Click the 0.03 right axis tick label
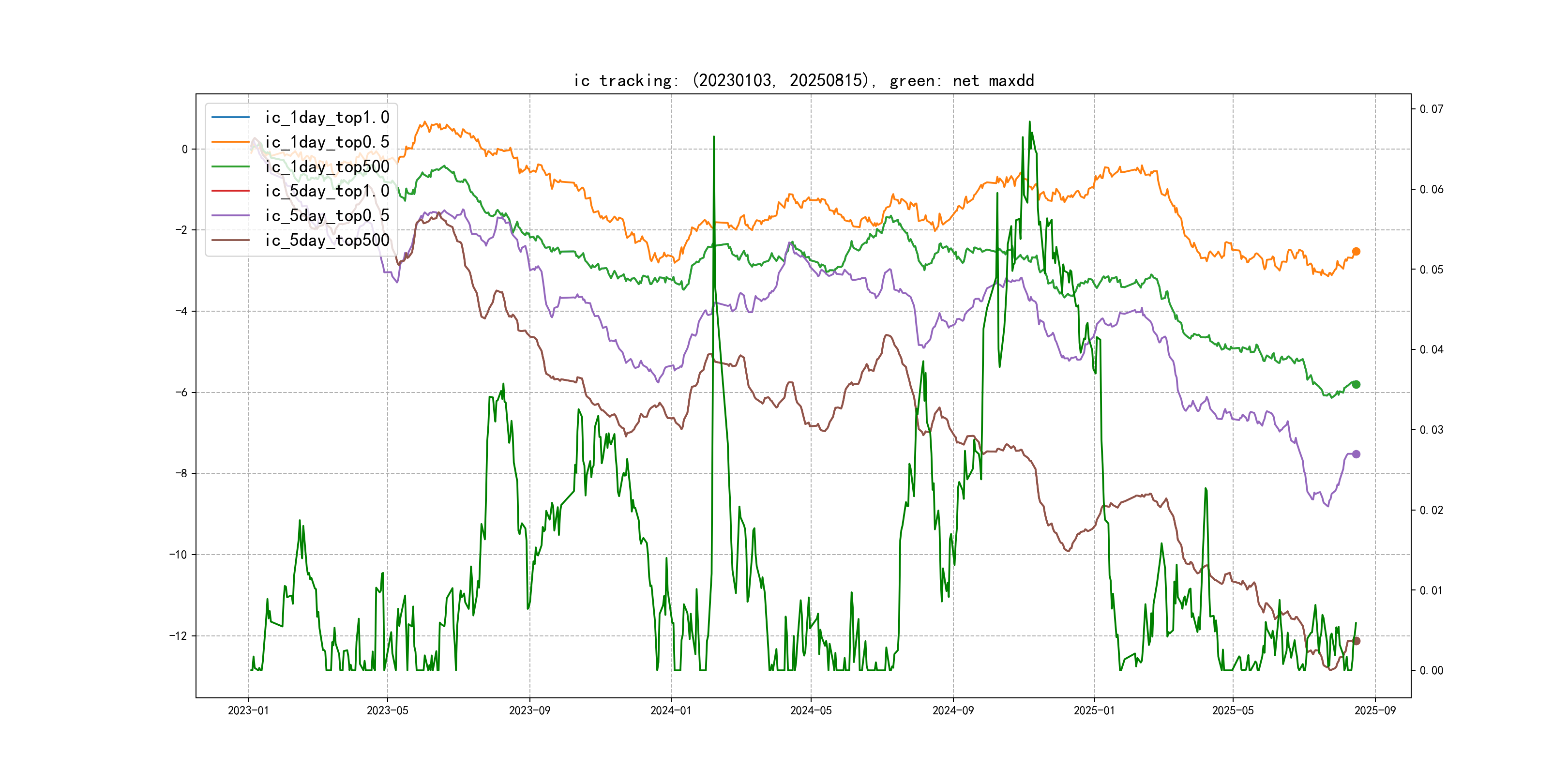1568x784 pixels. (1431, 430)
